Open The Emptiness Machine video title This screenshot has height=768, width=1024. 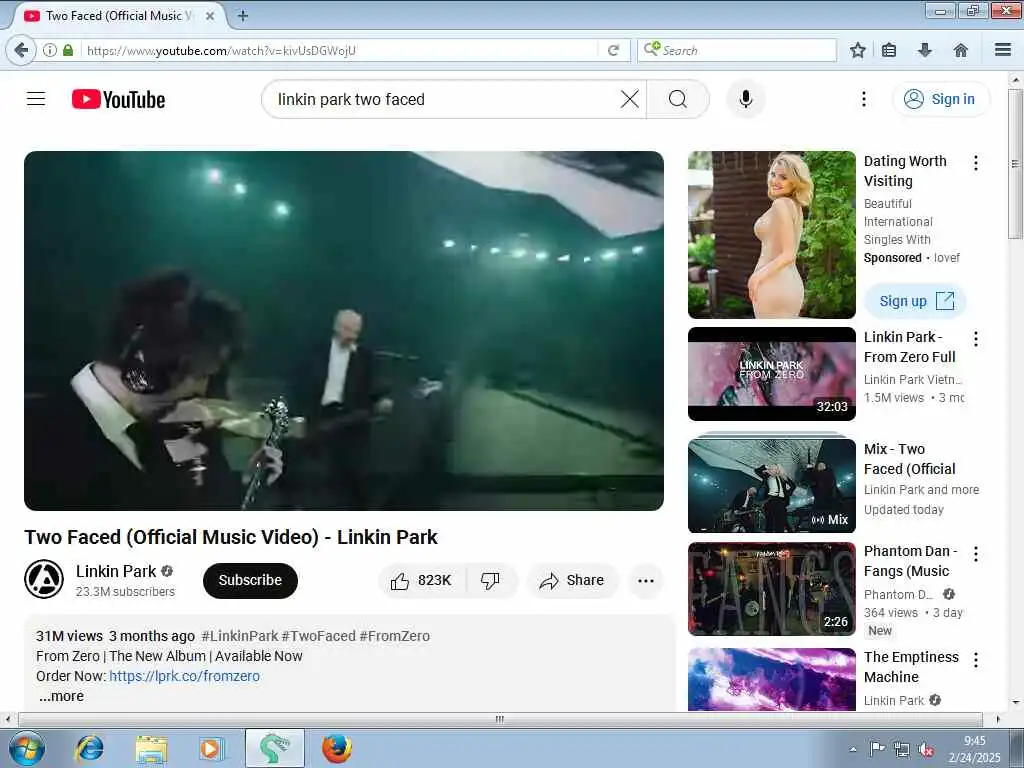[911, 667]
